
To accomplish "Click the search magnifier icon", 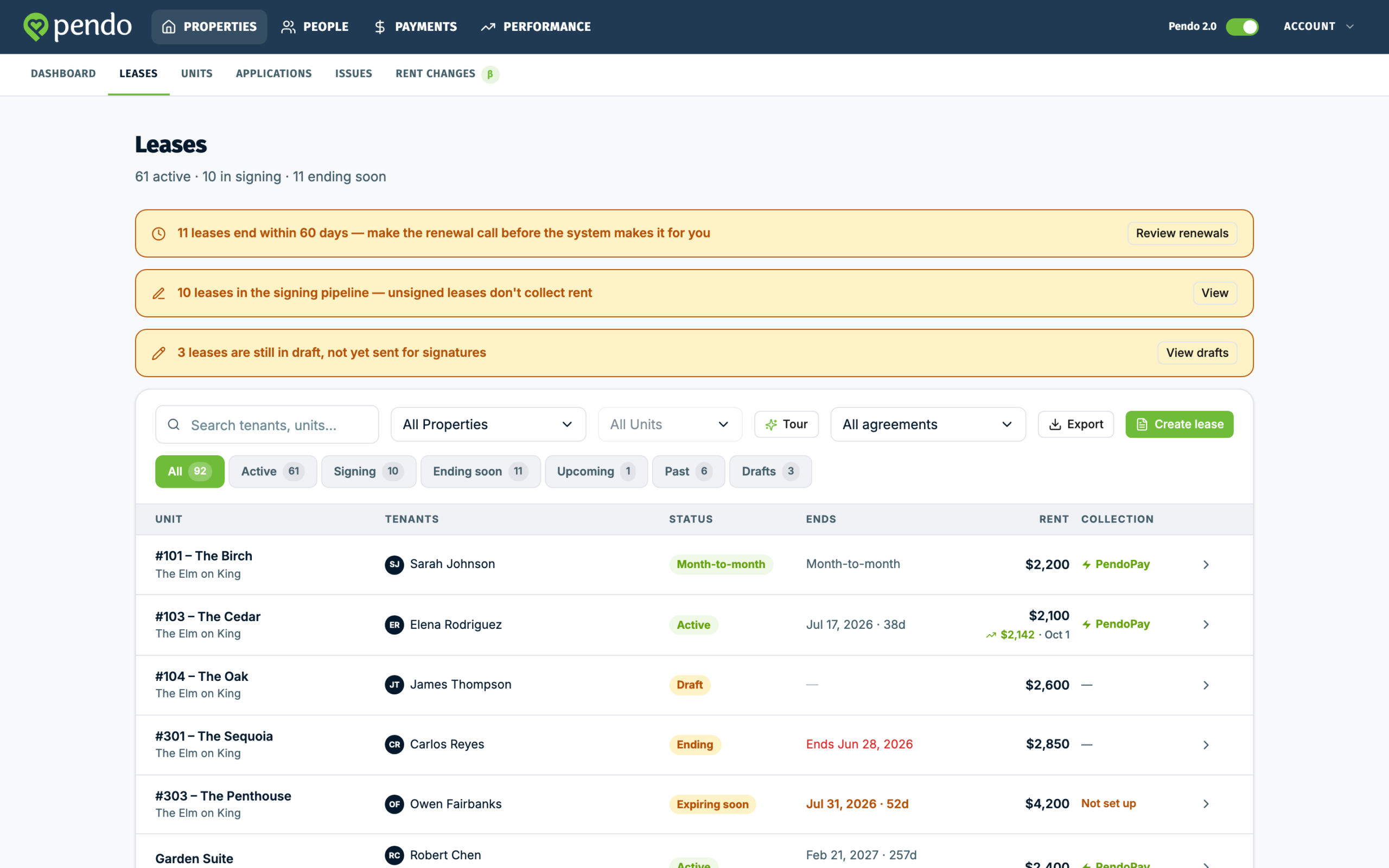I will pyautogui.click(x=173, y=424).
